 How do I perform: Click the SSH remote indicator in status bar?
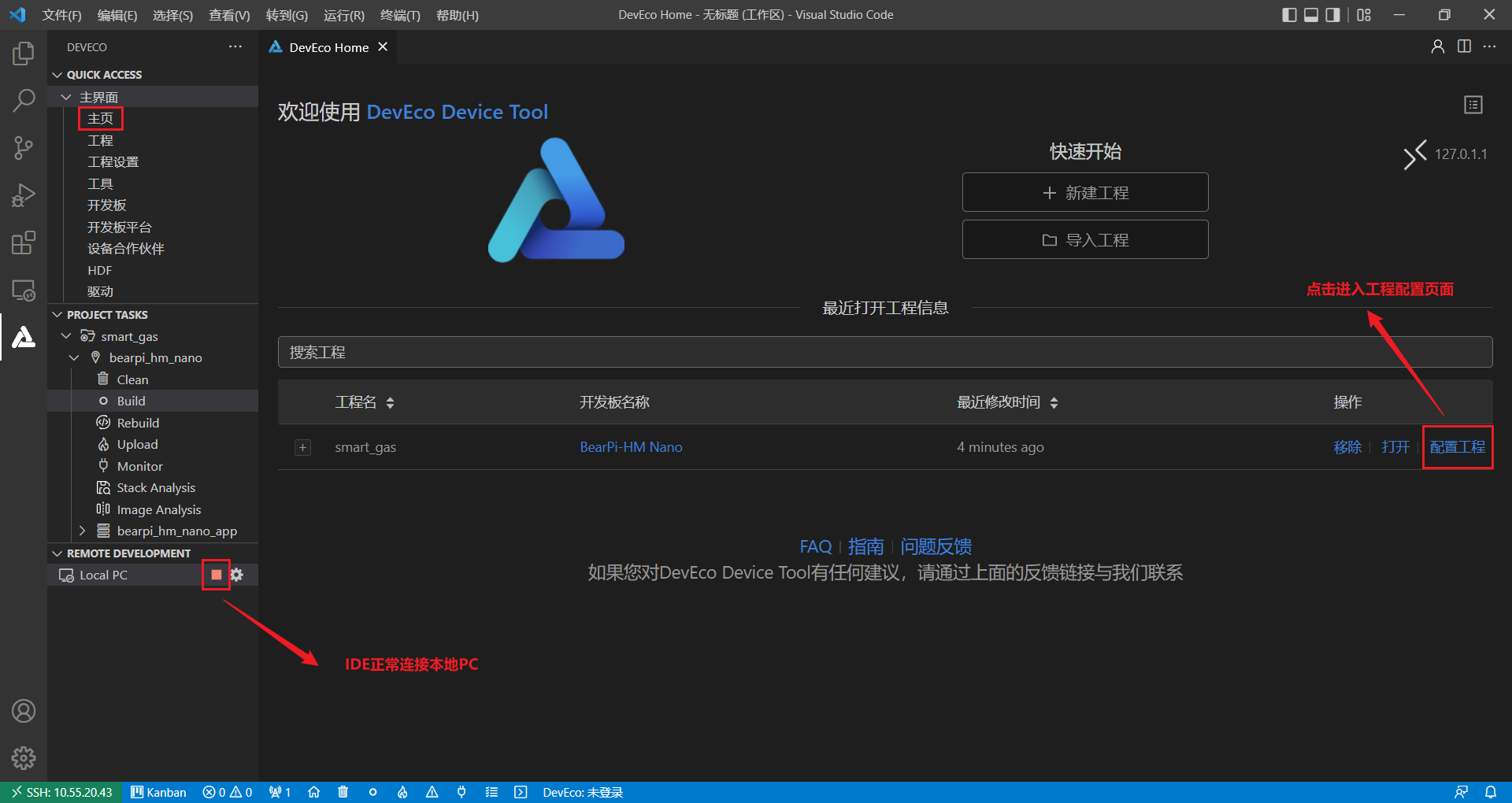click(x=61, y=792)
